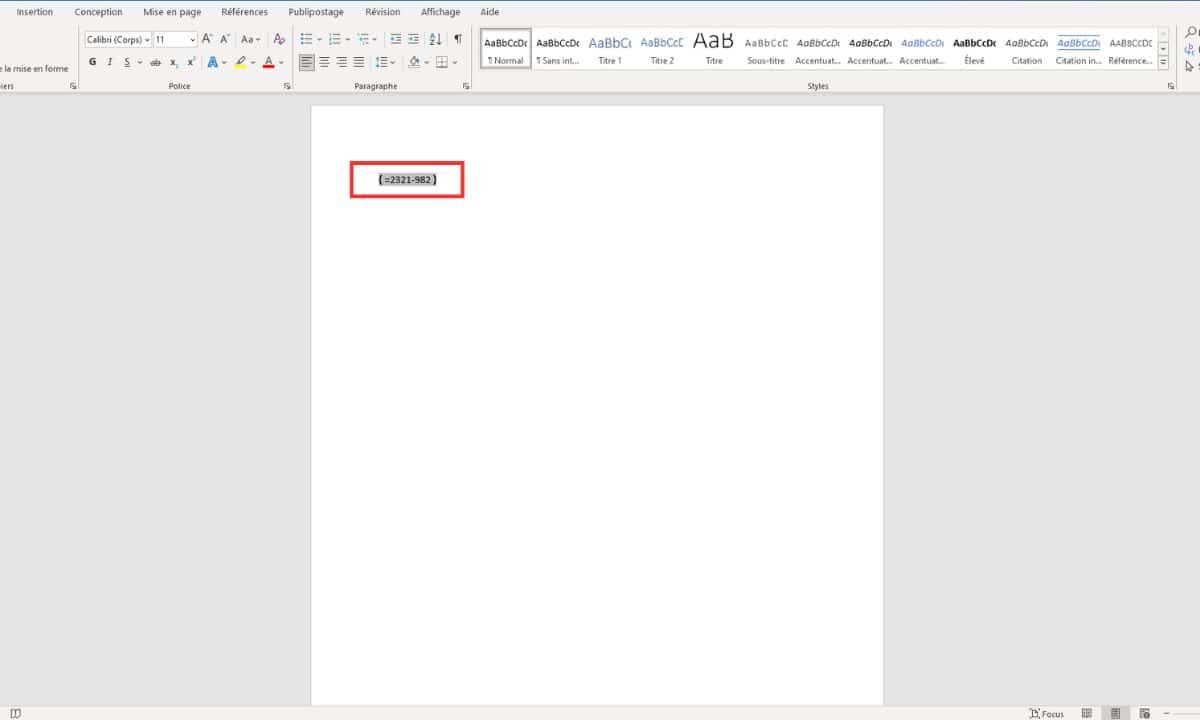Select the field code =2321-982 in document

point(408,179)
